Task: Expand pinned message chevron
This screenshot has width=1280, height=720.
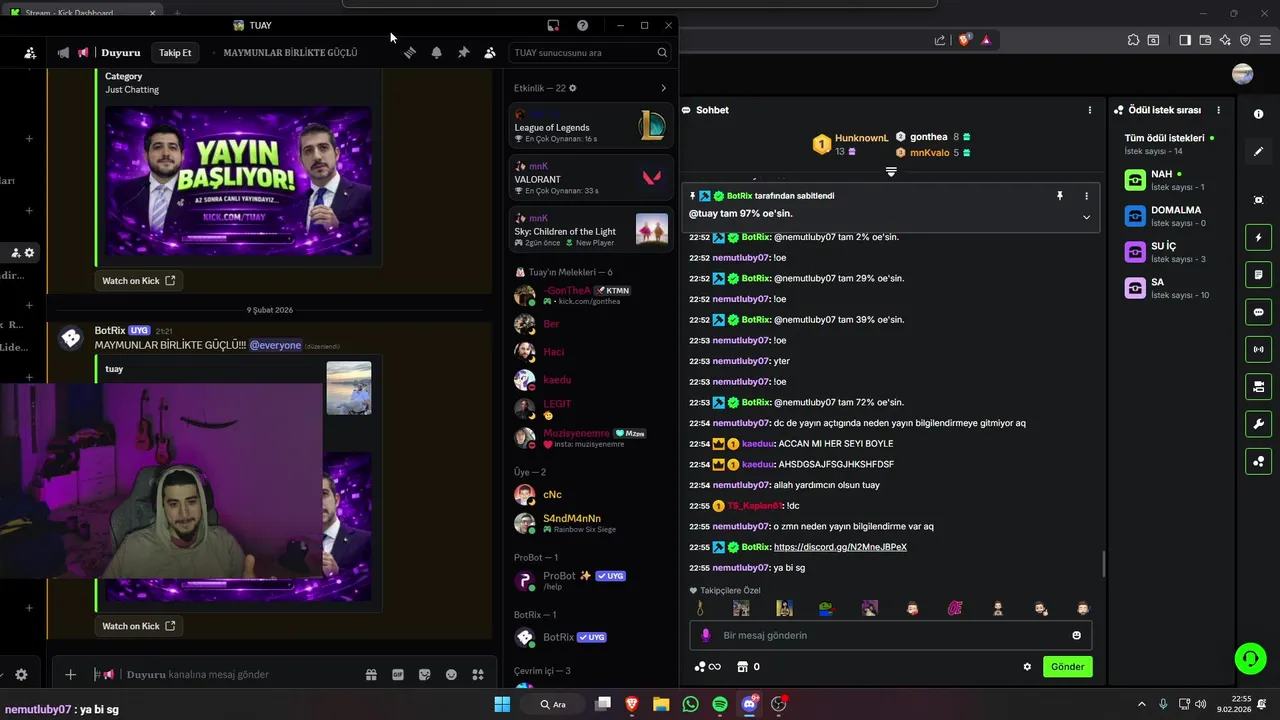Action: [1087, 217]
